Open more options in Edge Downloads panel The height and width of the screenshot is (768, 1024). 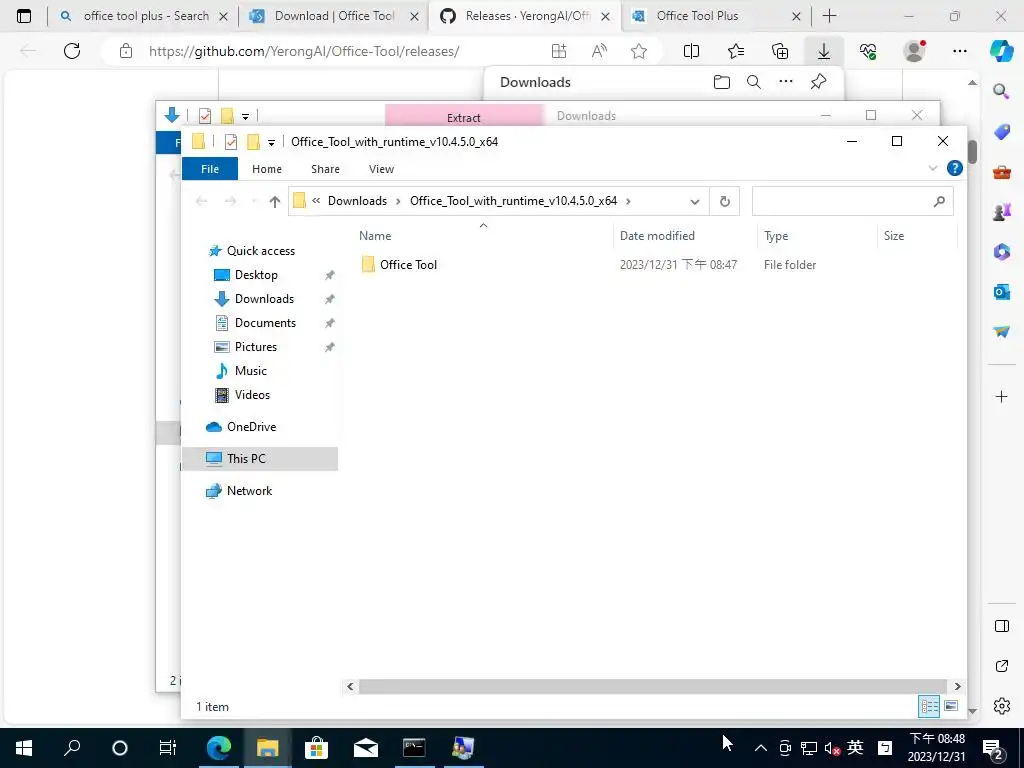pyautogui.click(x=786, y=82)
